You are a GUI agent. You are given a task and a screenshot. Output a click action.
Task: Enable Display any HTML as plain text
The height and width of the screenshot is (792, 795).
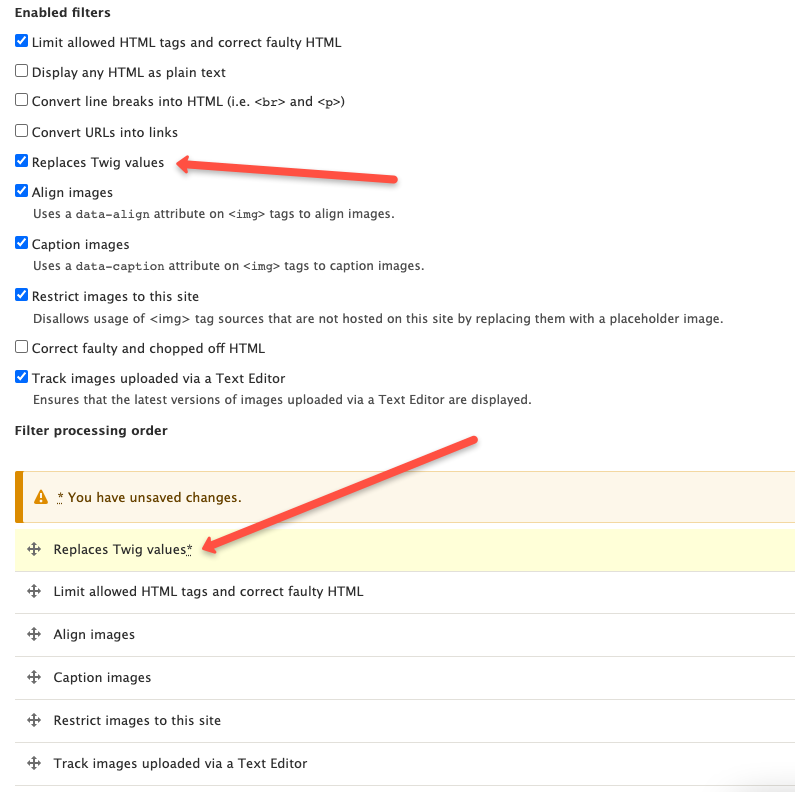click(x=21, y=70)
